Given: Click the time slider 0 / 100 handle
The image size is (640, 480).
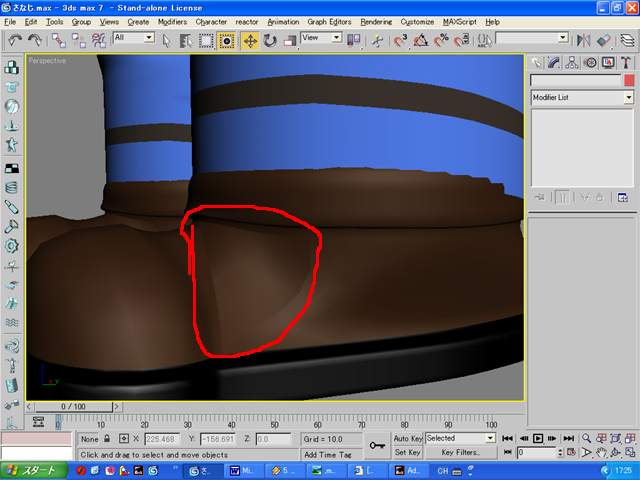Looking at the screenshot, I should click(x=73, y=407).
